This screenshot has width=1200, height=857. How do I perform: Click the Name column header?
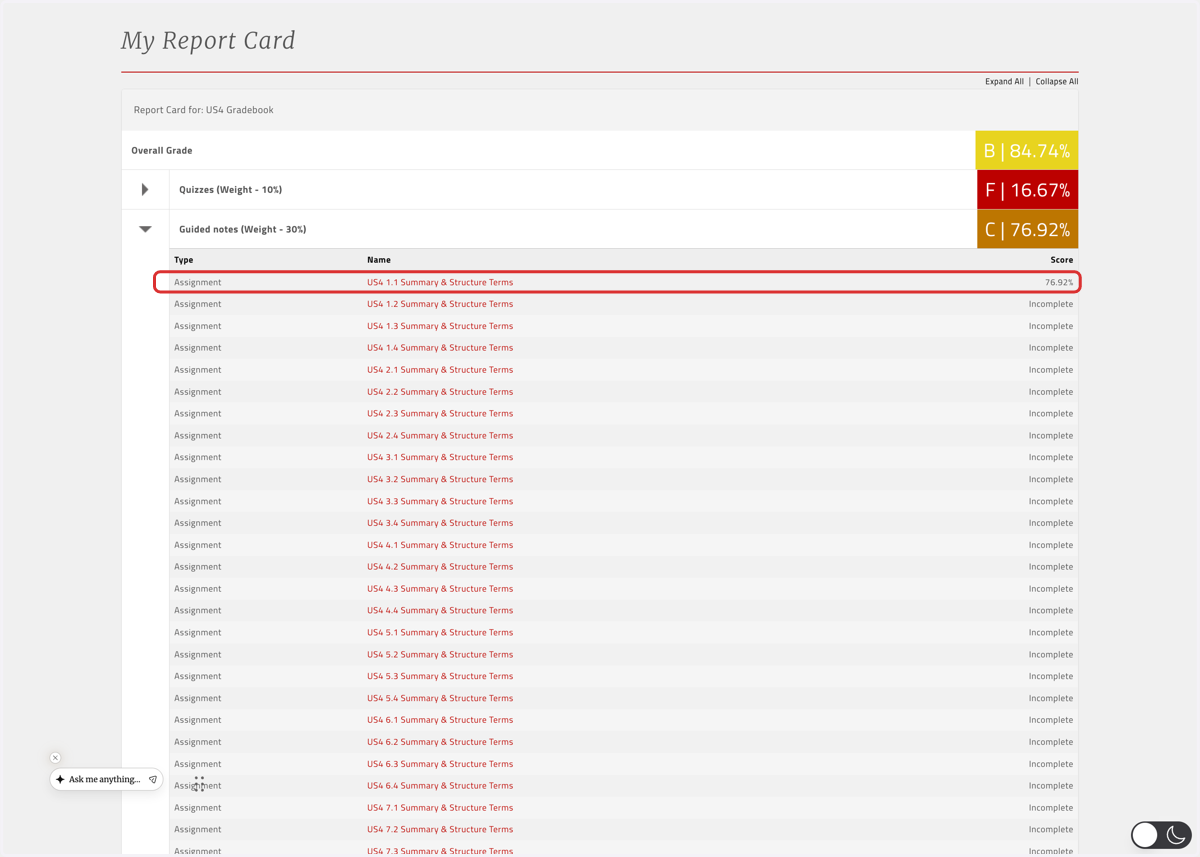point(379,260)
